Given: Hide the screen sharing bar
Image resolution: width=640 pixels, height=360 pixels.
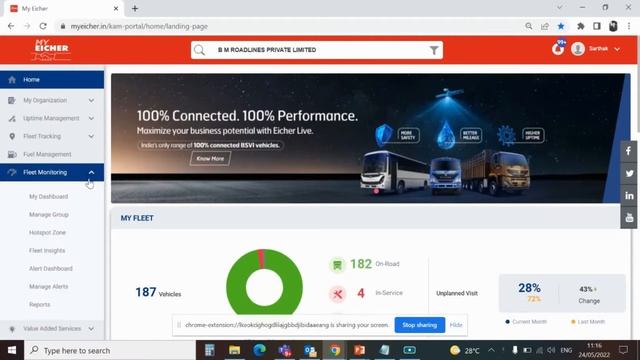Looking at the screenshot, I should 456,325.
